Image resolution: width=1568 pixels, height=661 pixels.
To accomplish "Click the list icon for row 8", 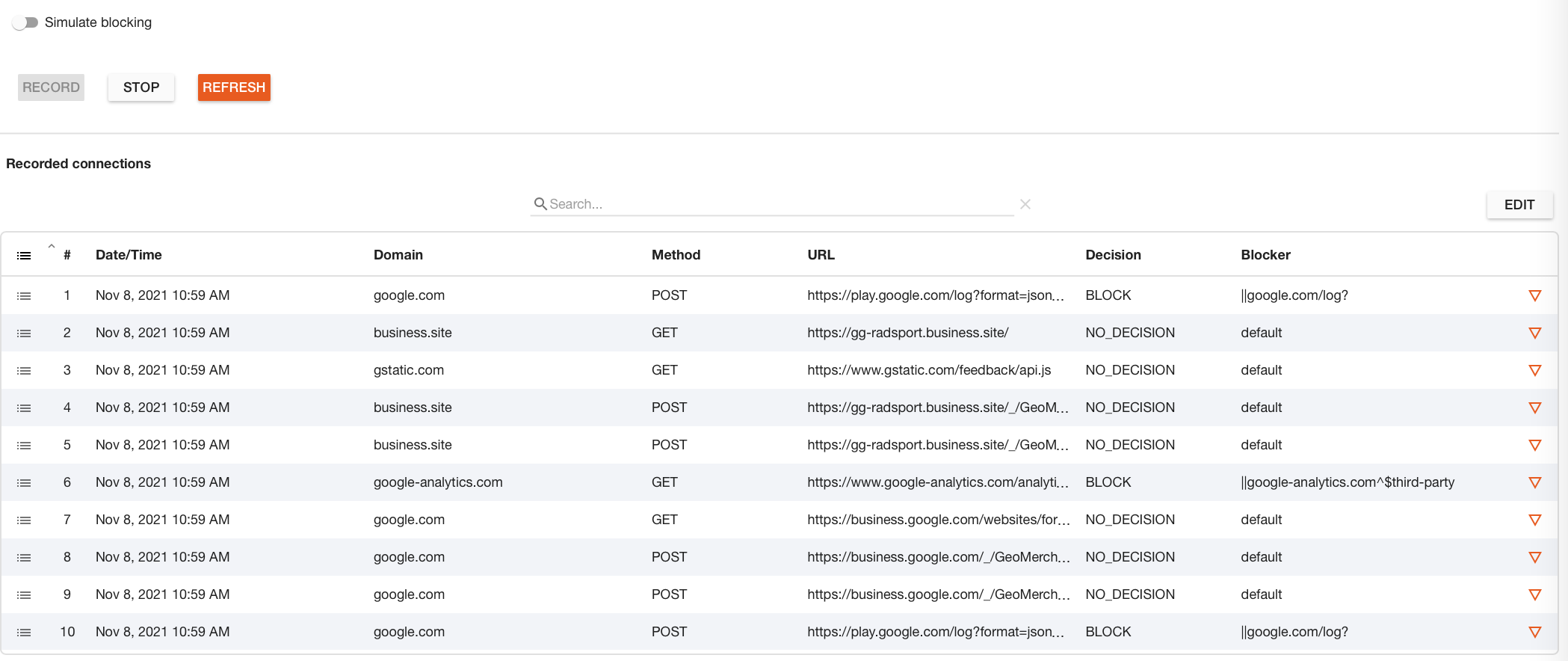I will point(24,558).
